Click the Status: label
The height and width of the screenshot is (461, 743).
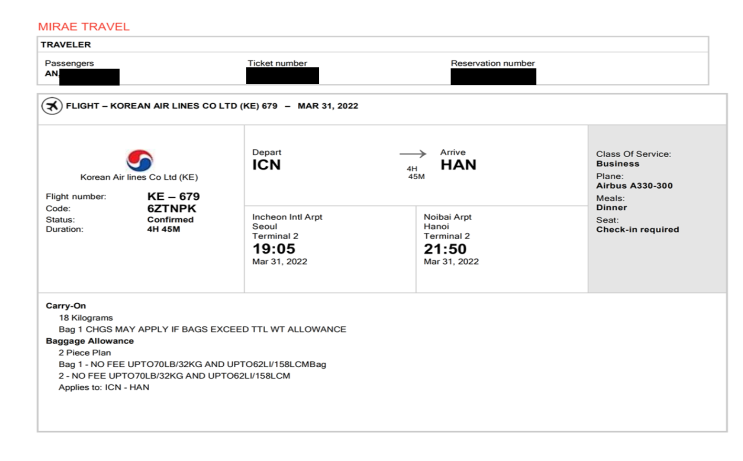coord(60,220)
